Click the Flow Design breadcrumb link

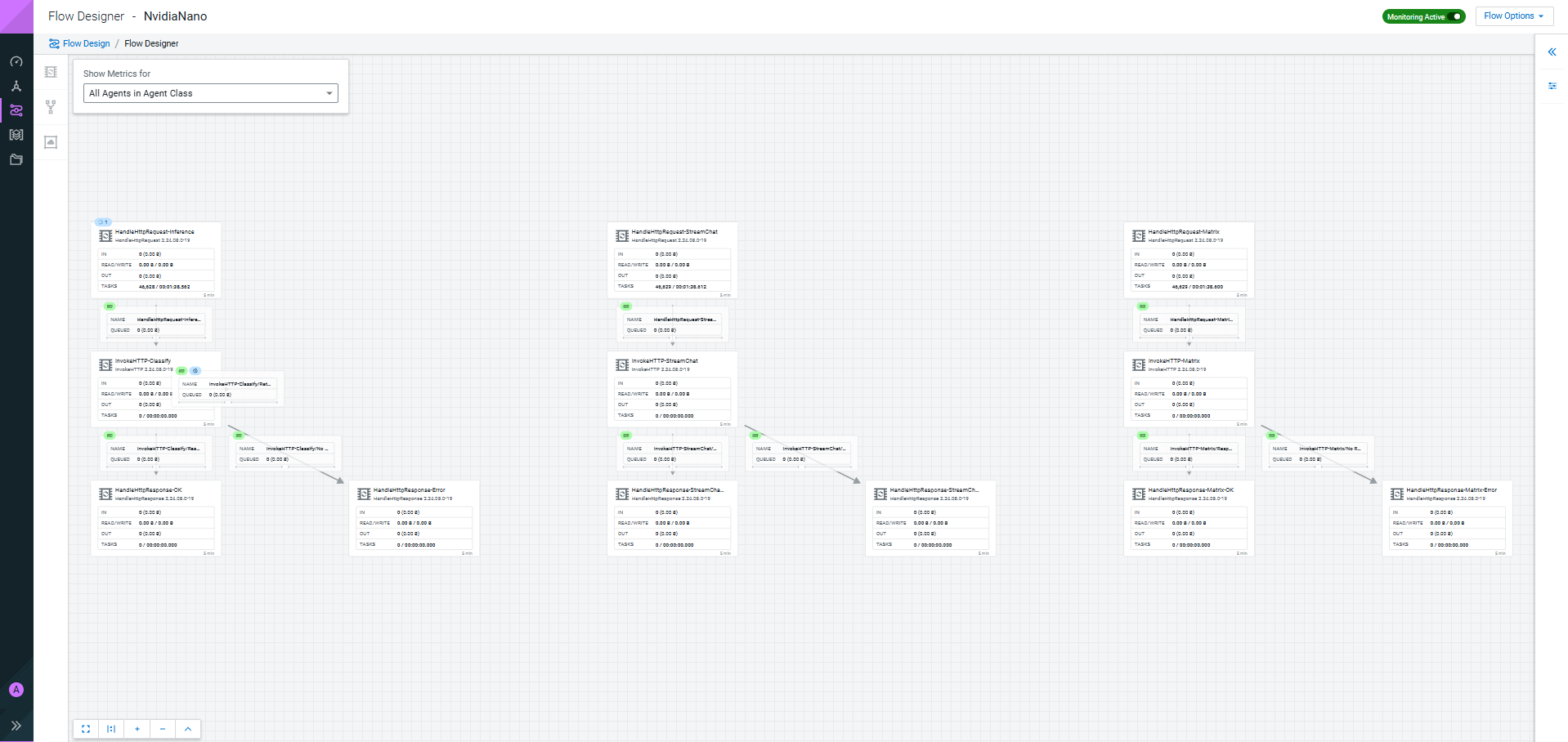pyautogui.click(x=86, y=43)
